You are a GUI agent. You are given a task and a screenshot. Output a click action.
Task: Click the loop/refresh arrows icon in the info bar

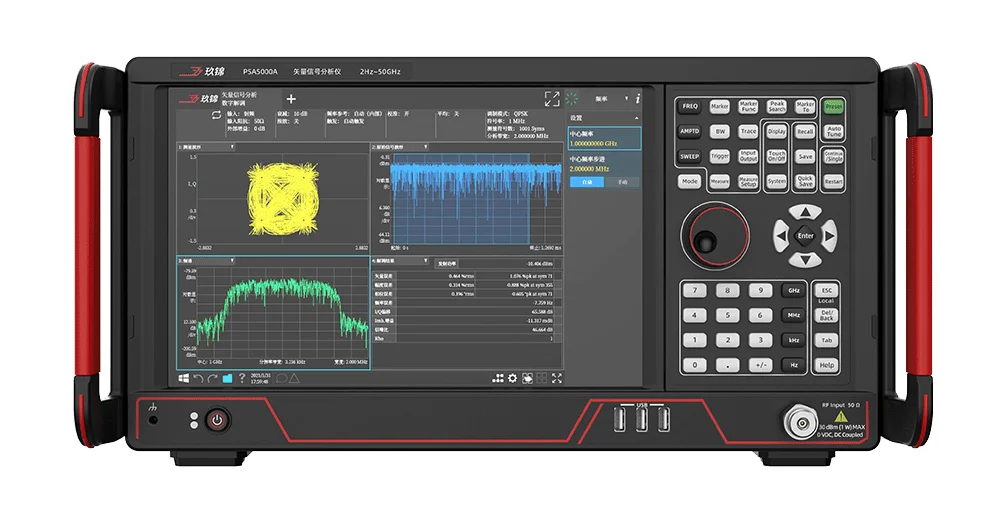point(217,115)
